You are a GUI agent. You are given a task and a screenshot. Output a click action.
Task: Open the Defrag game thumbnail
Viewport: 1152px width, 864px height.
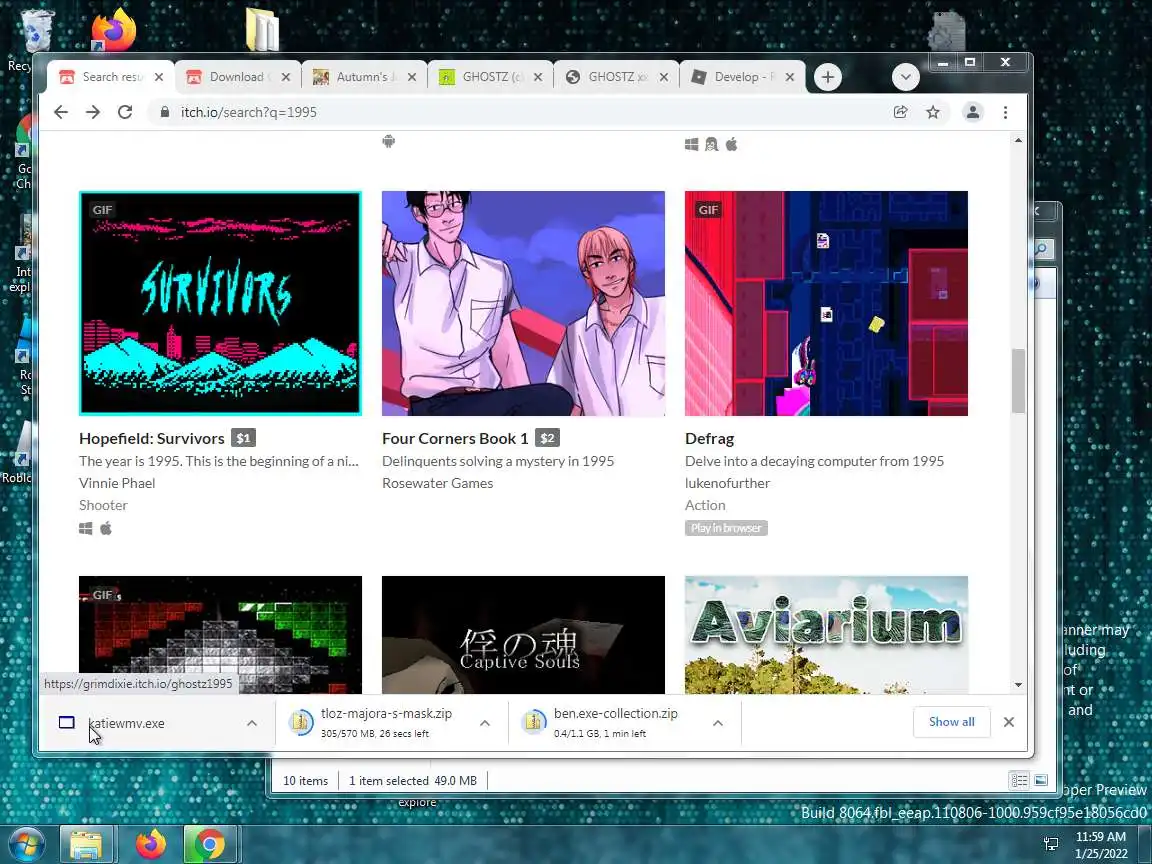pyautogui.click(x=826, y=303)
